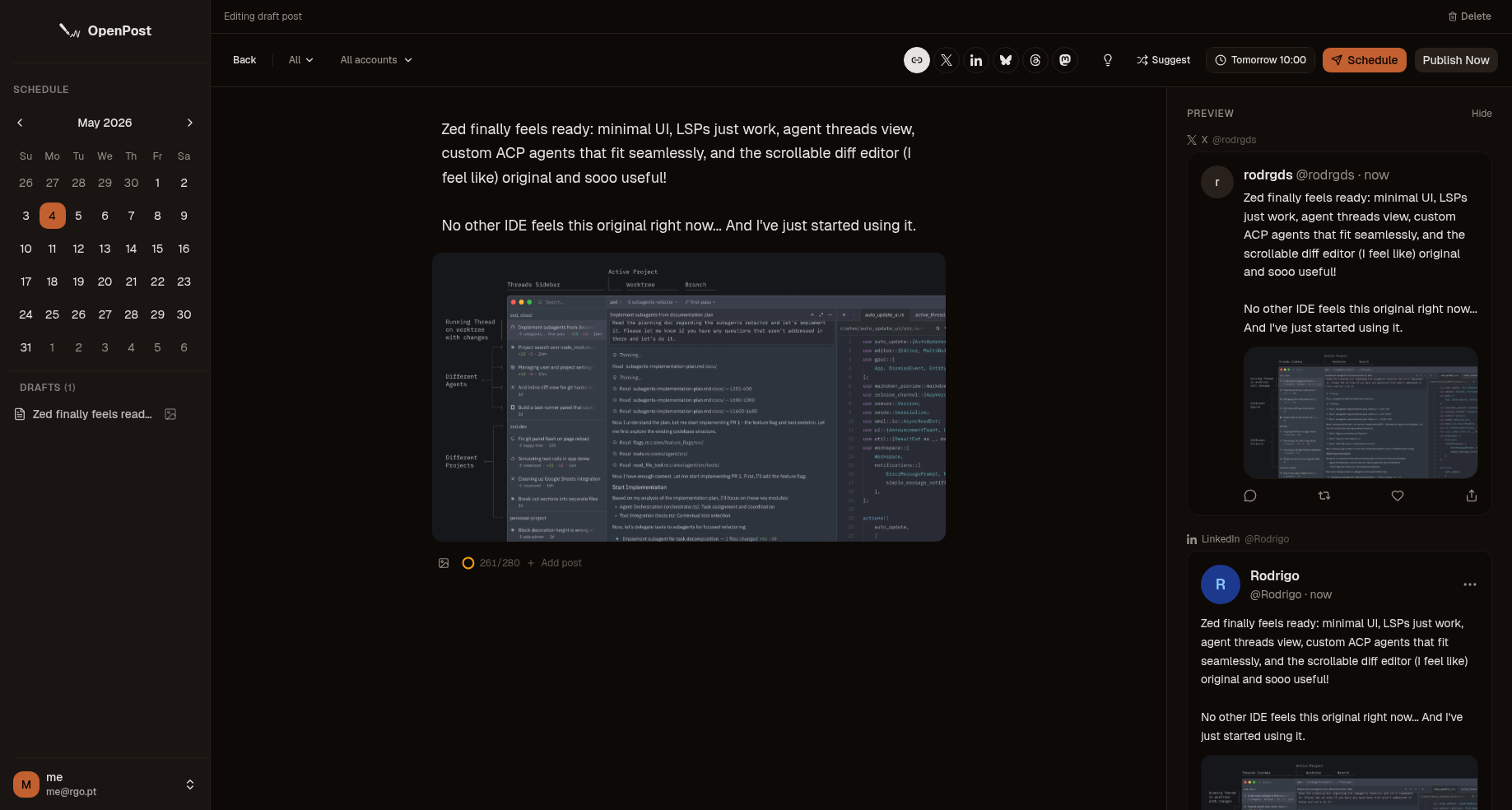Click the lightbulb ideas icon

coord(1108,60)
